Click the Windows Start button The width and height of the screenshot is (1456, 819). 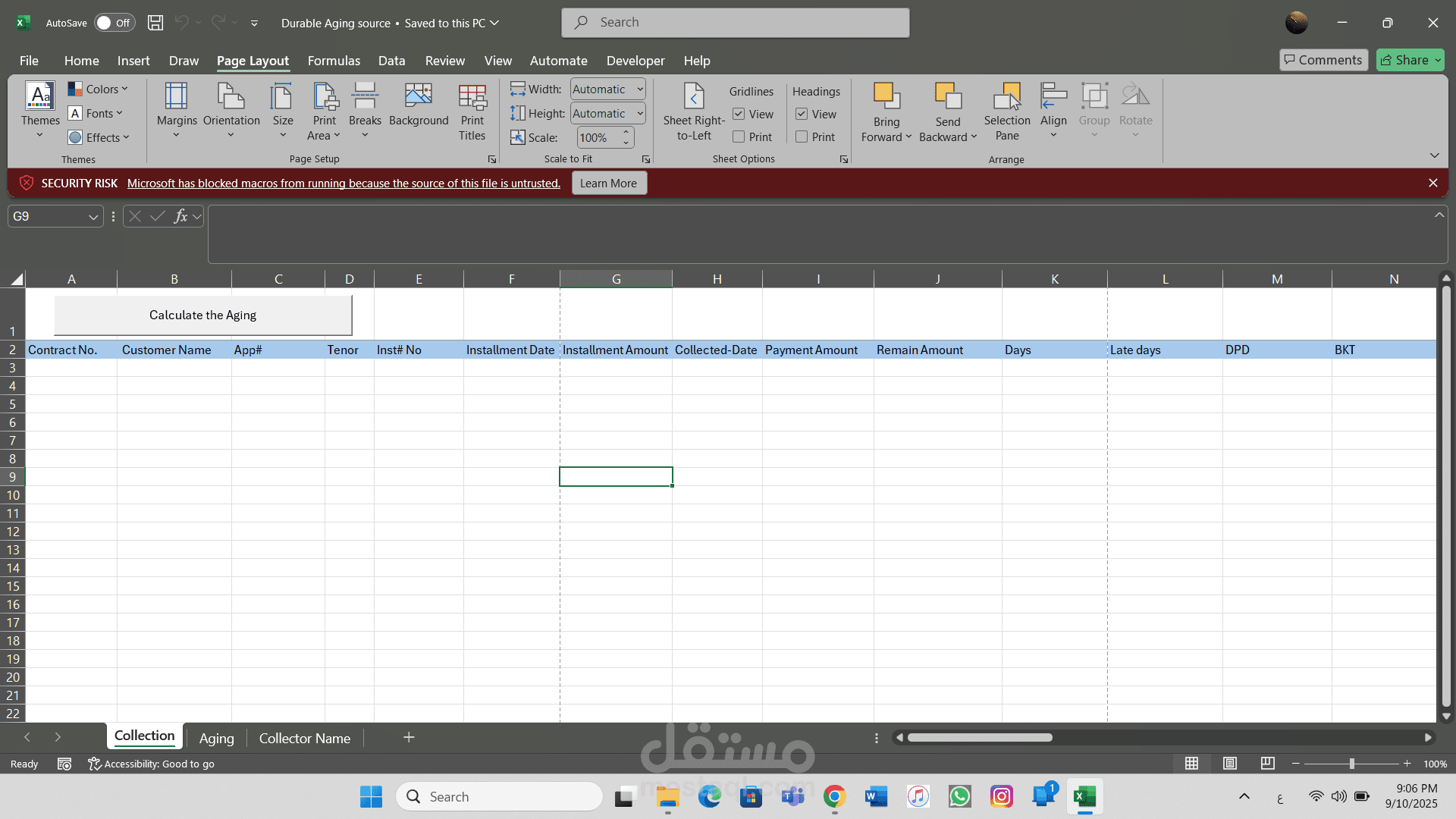(x=371, y=796)
